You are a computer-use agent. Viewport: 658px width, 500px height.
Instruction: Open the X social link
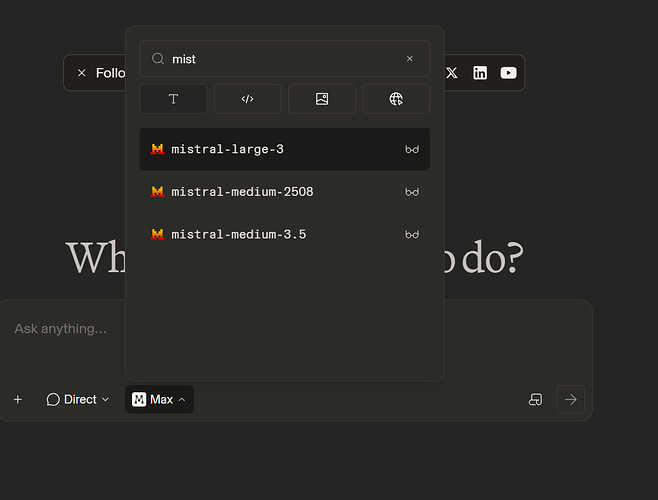452,73
